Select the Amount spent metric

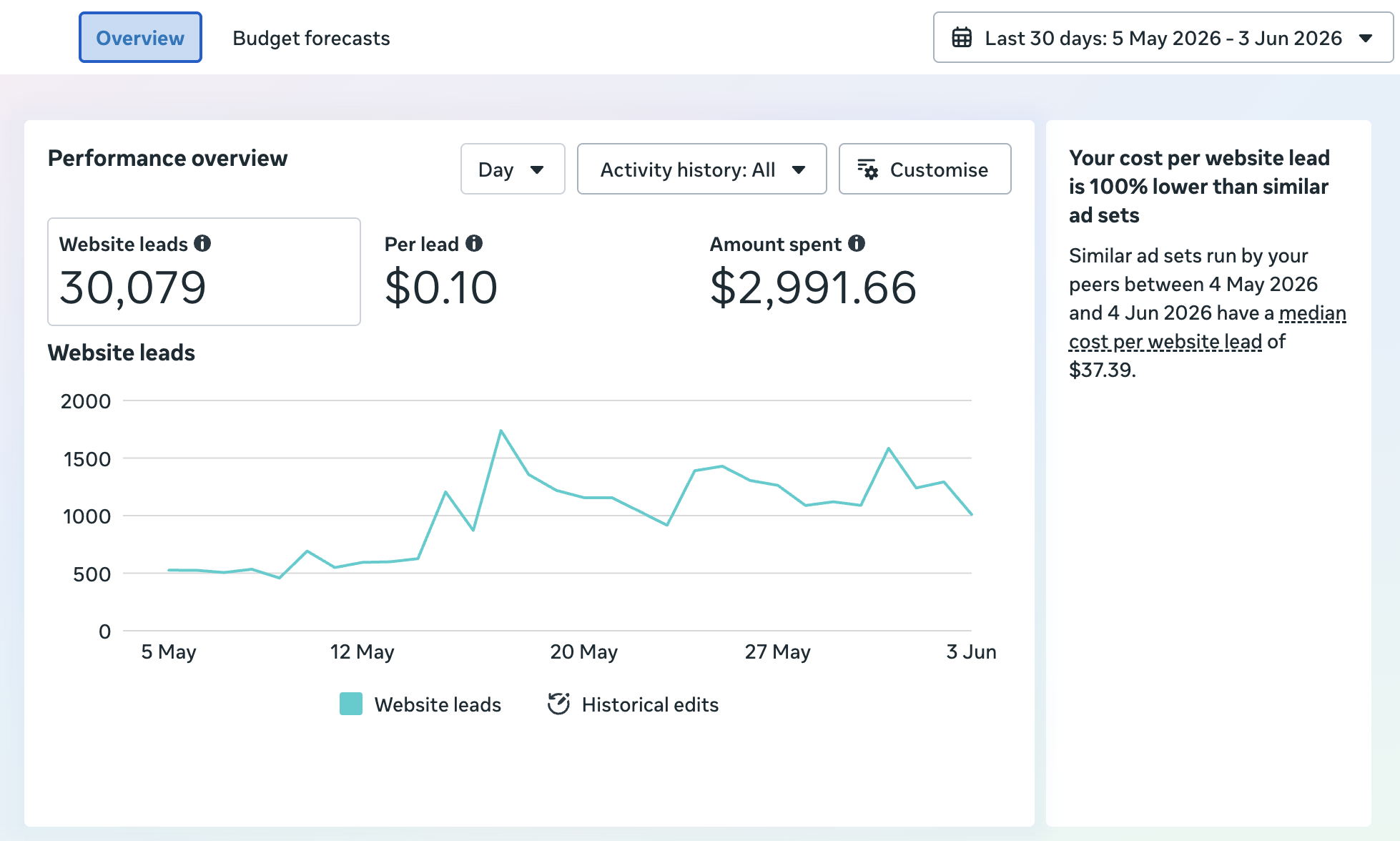[813, 272]
